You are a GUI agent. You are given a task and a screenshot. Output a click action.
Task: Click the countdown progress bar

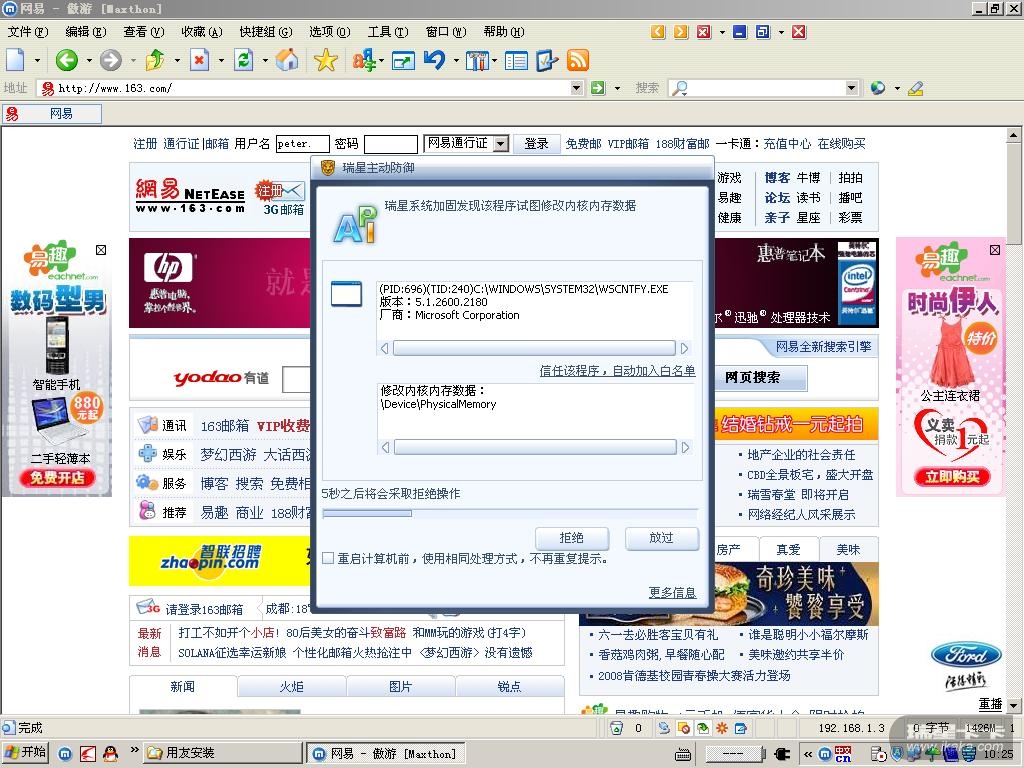click(x=510, y=513)
